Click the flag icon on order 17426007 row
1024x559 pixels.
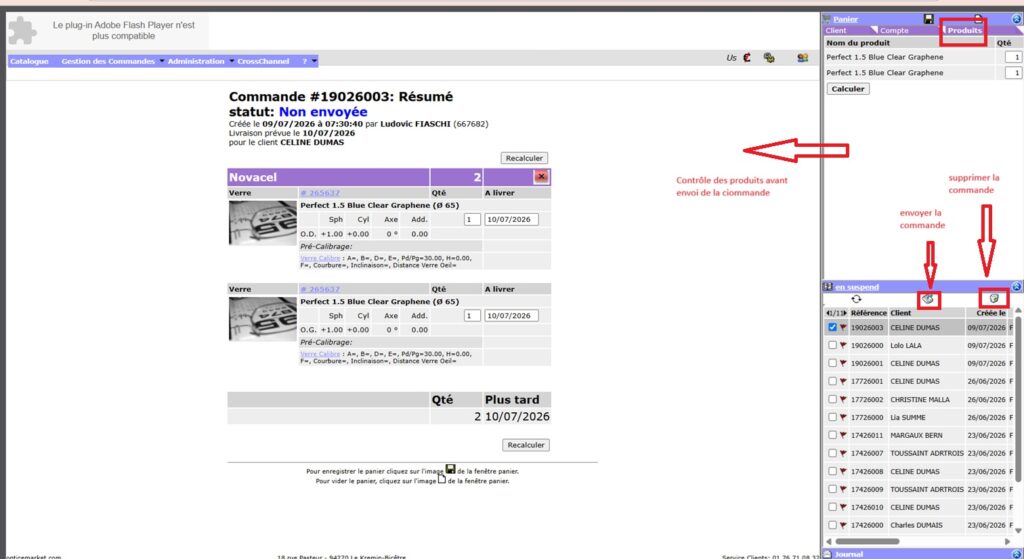843,453
